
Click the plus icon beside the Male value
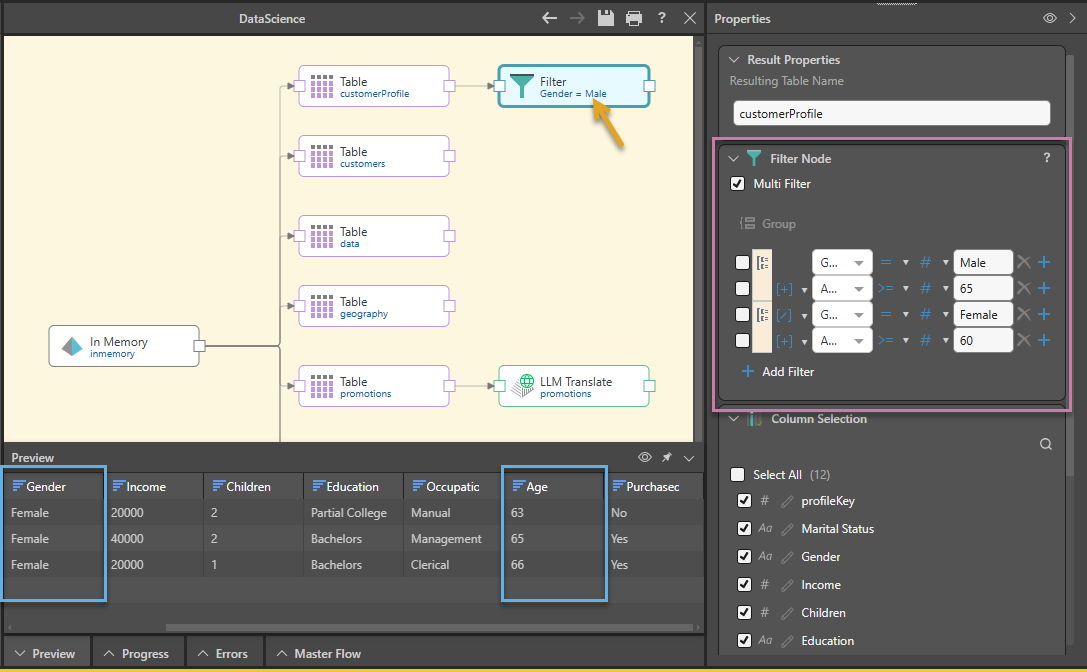(1044, 262)
